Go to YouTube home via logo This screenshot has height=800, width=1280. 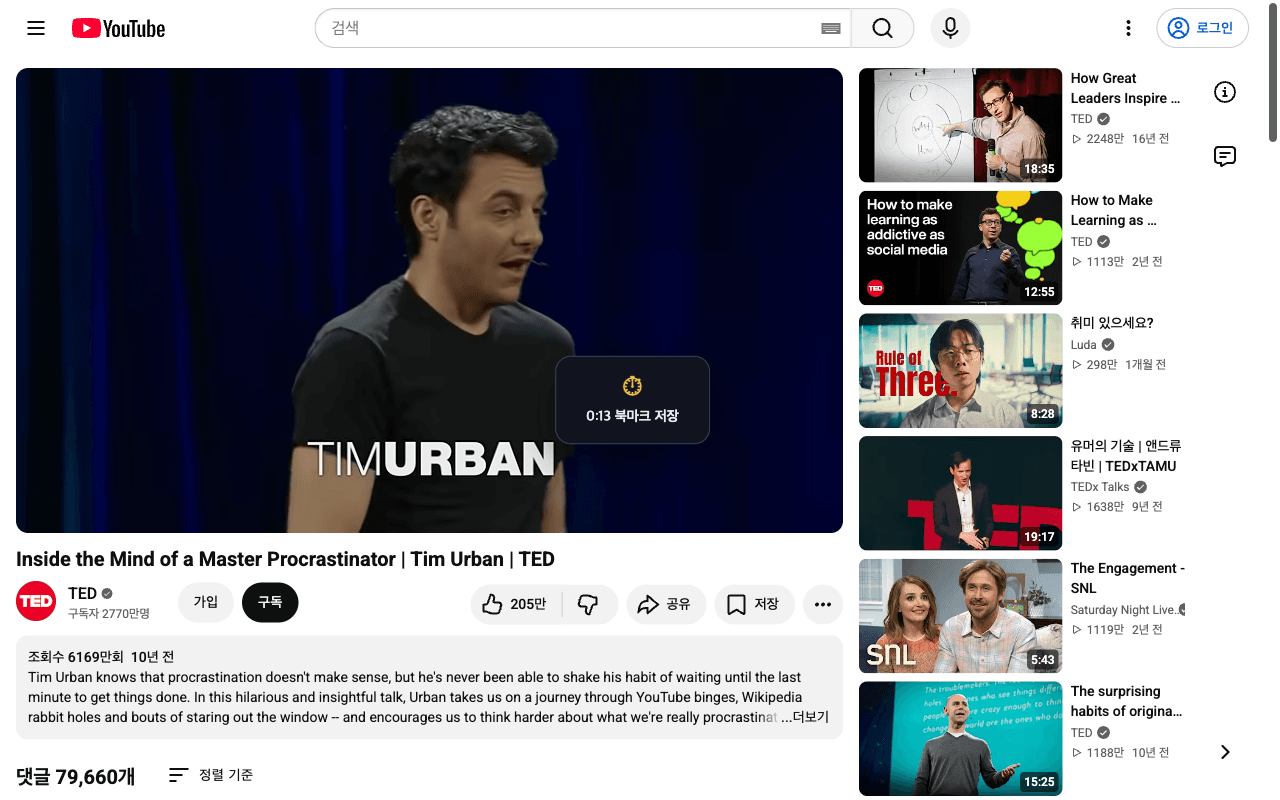[118, 28]
